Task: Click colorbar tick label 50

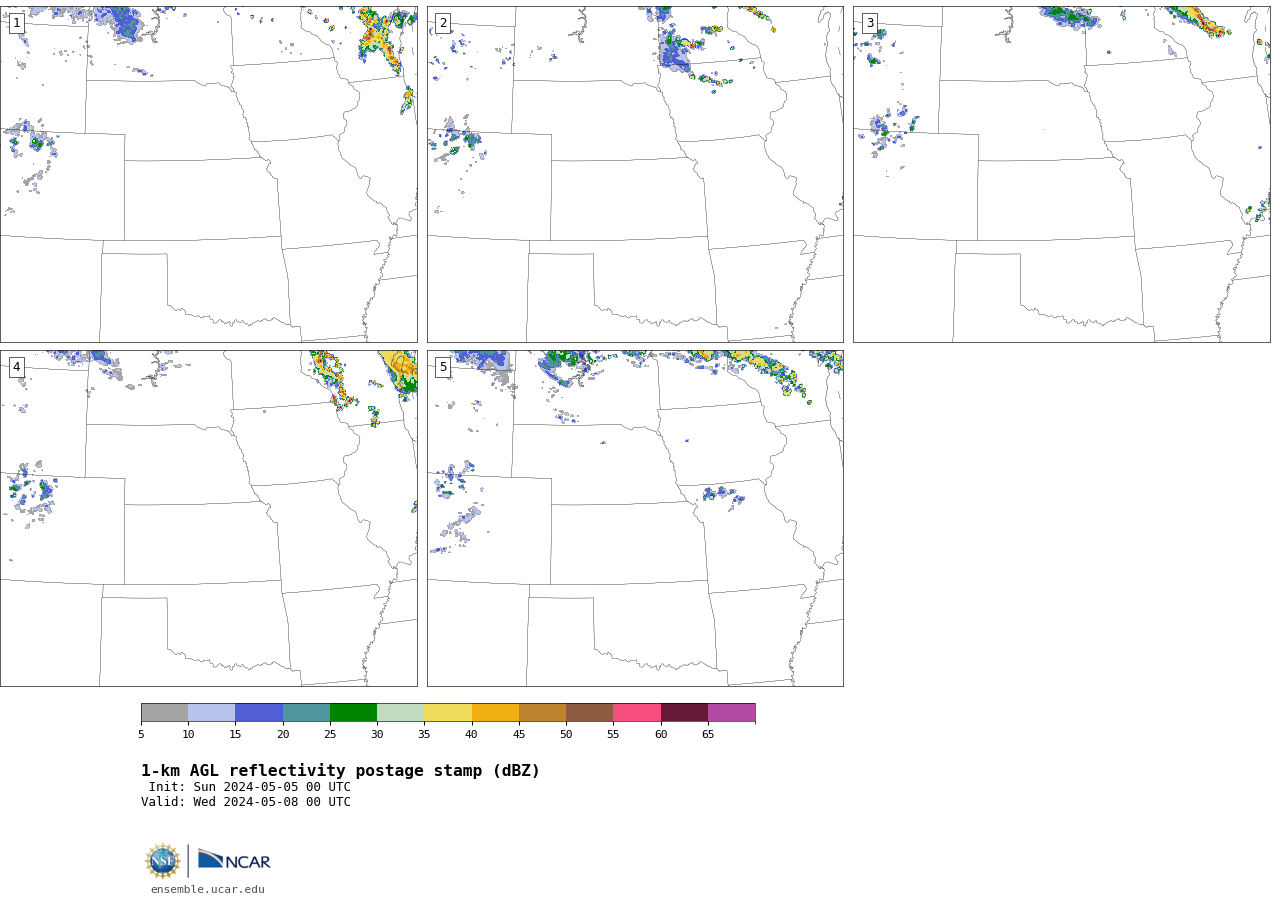Action: coord(566,735)
